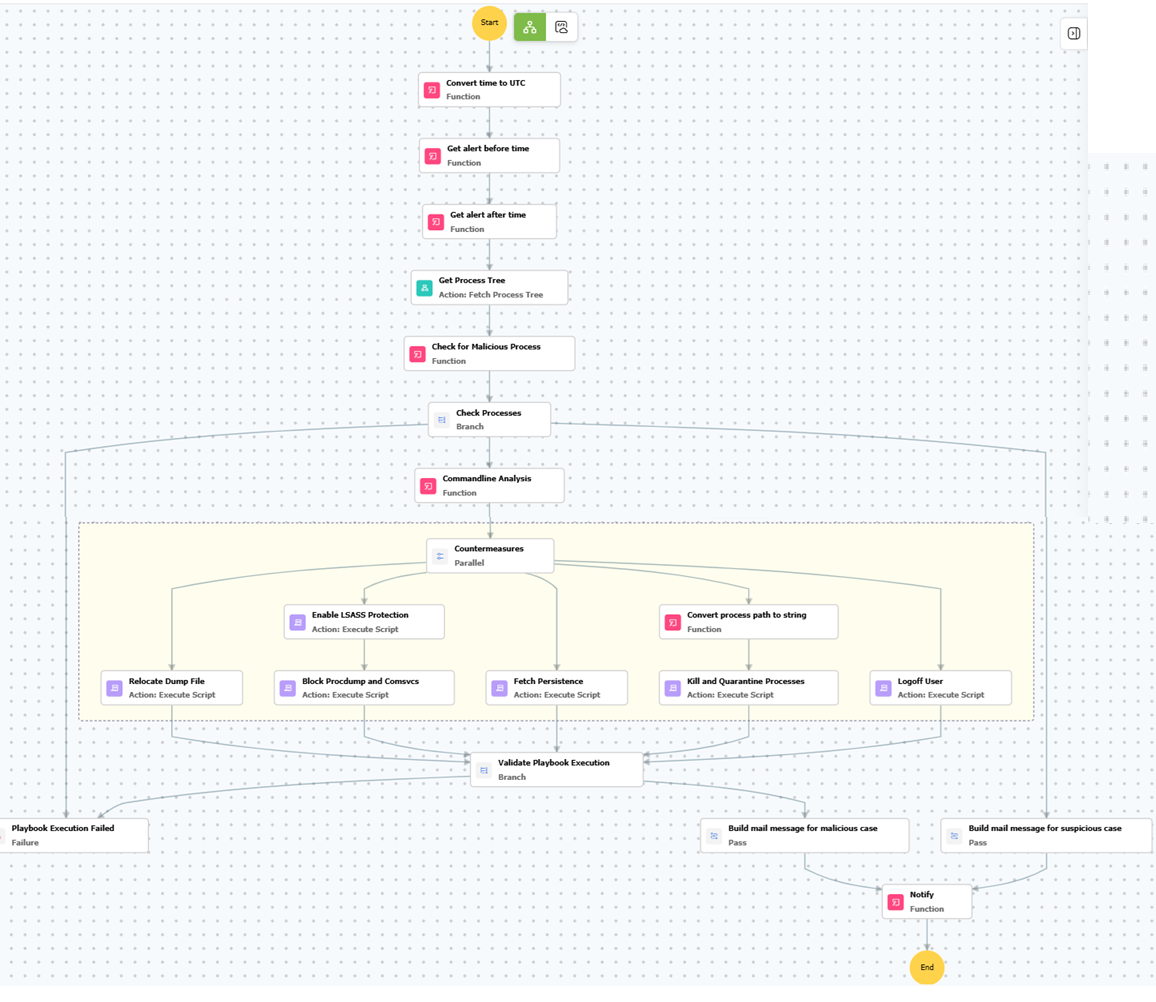Viewport: 1156px width, 1002px height.
Task: Switch to the image view icon beside Start
Action: [x=561, y=27]
